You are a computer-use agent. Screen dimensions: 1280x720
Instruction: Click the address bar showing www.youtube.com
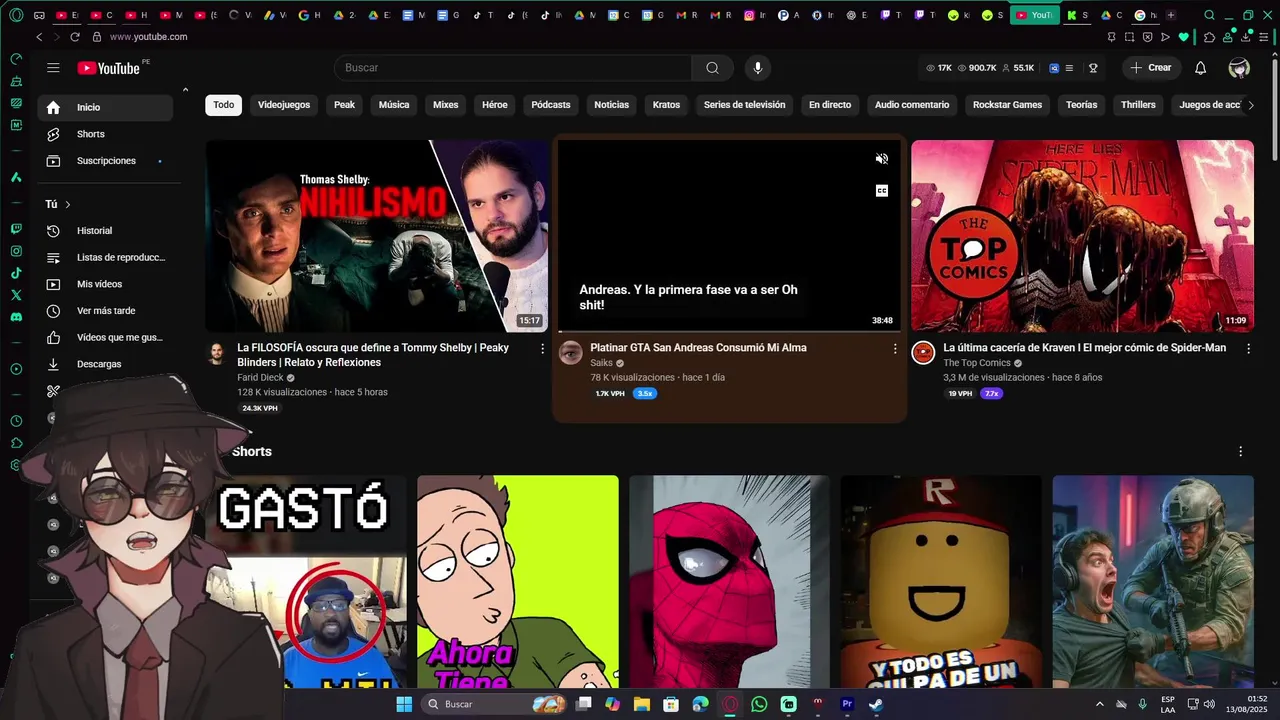tap(148, 37)
